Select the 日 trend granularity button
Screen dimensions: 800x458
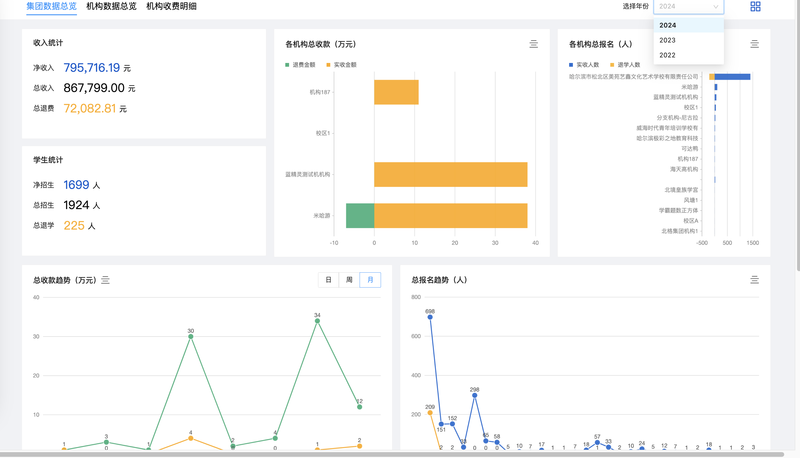click(x=329, y=279)
